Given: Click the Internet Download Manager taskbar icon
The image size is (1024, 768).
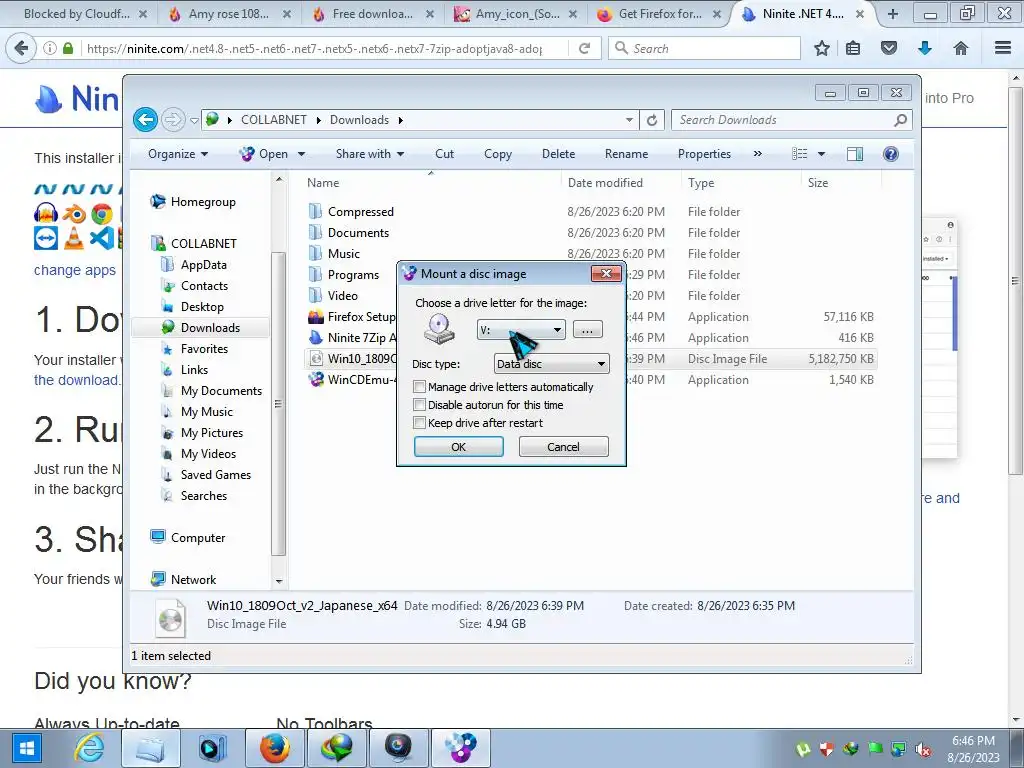Looking at the screenshot, I should (x=337, y=748).
